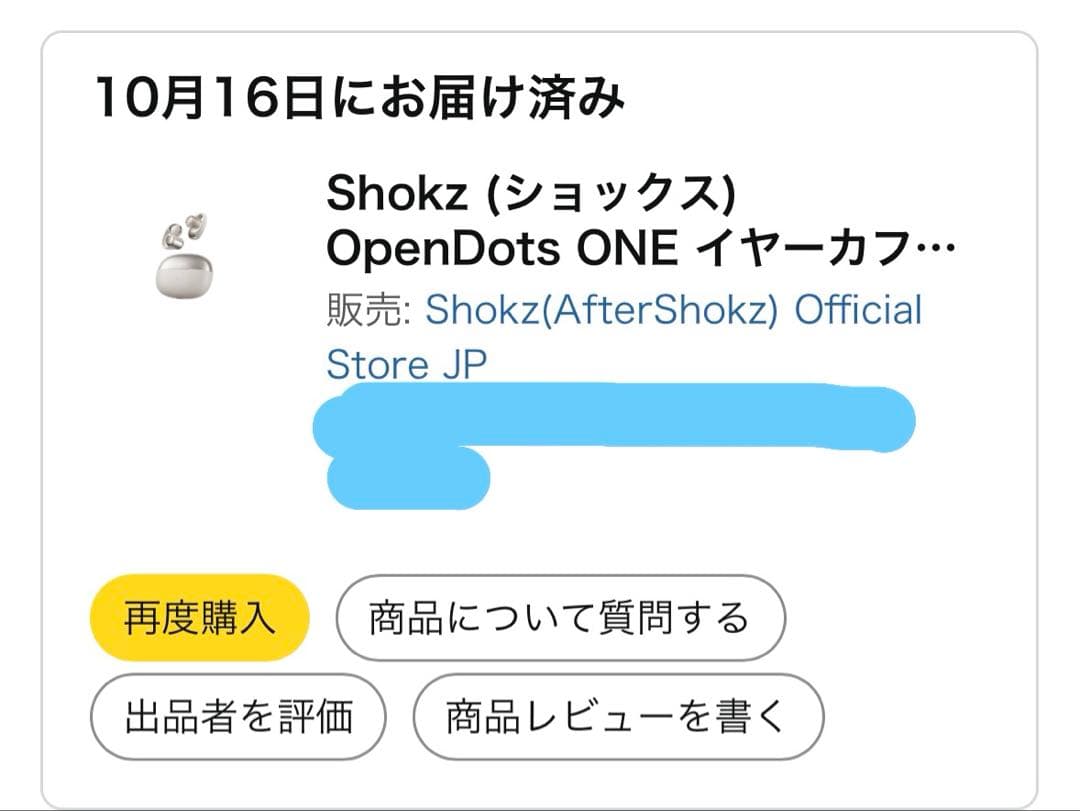Start a seller rating for Shokz Official Store

pos(238,715)
